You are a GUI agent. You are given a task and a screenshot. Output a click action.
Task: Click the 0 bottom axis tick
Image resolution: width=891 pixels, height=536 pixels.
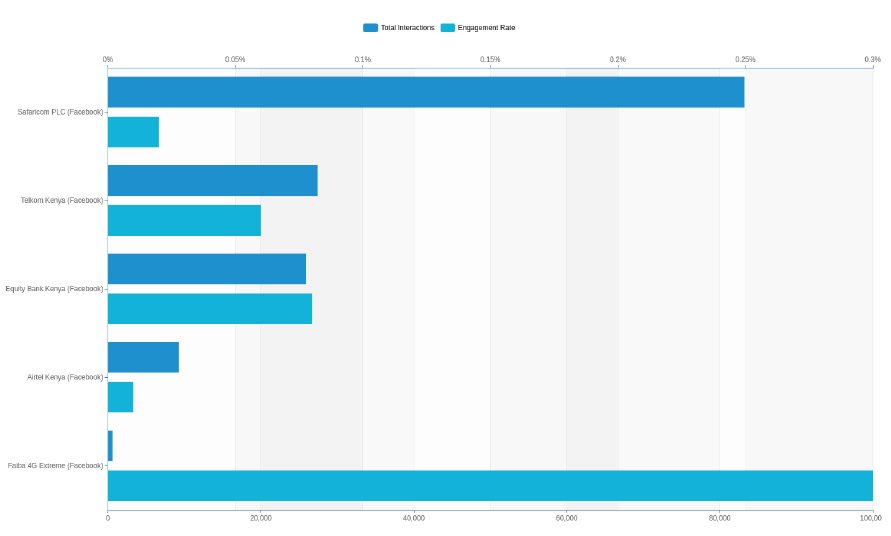[108, 518]
